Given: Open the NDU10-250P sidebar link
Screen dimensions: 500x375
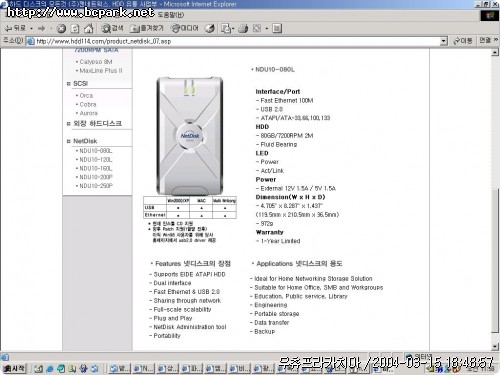Looking at the screenshot, I should [x=96, y=186].
